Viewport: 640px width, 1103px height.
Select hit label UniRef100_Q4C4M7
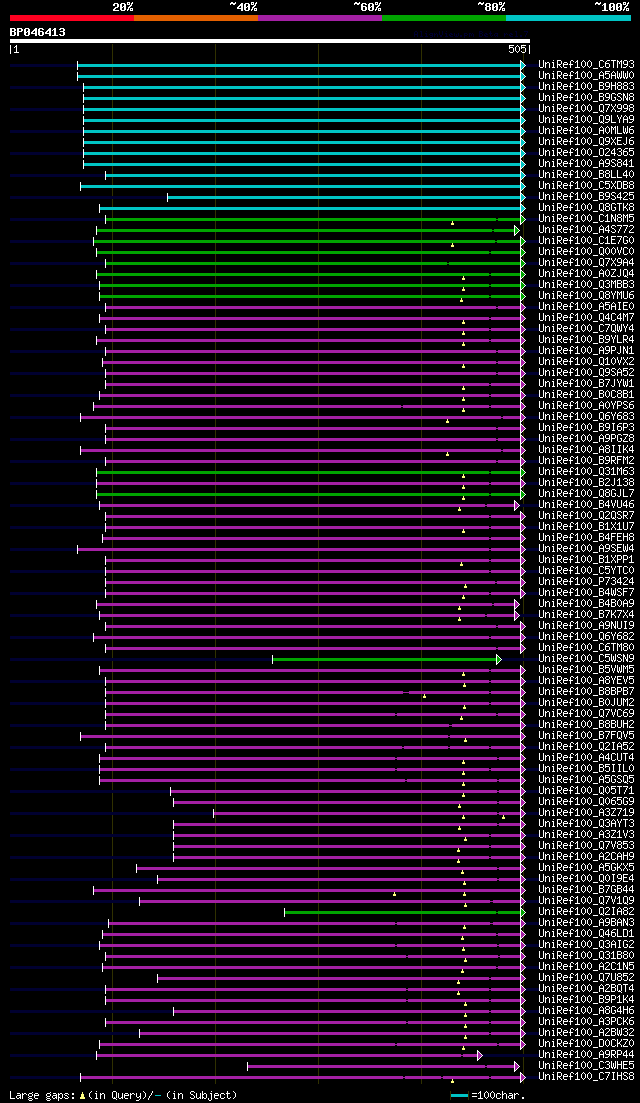(x=587, y=318)
